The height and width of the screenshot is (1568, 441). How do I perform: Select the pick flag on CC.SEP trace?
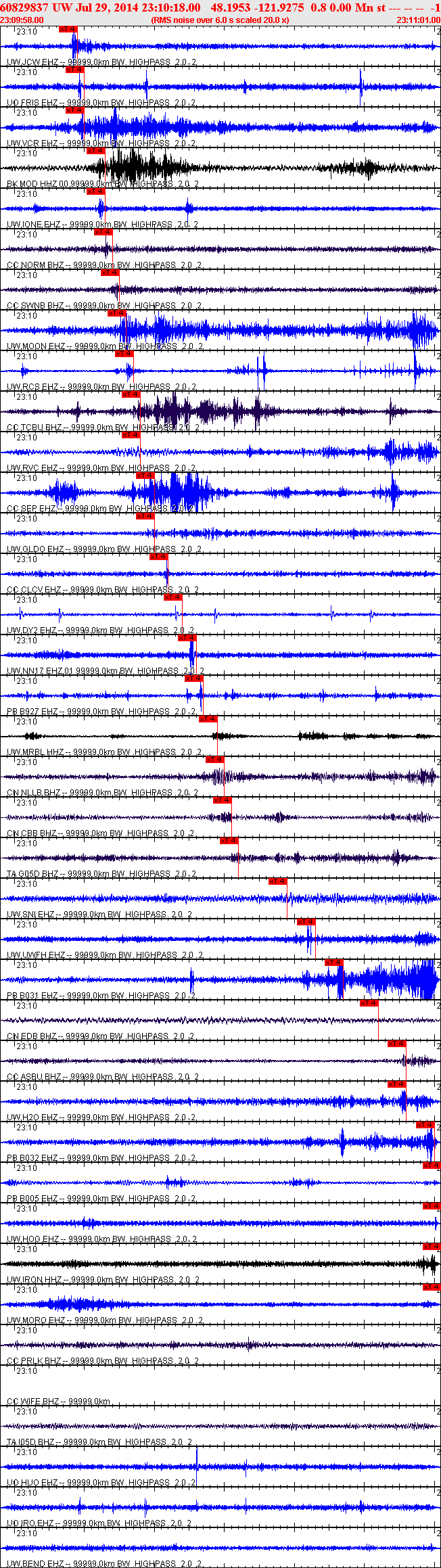pos(145,476)
